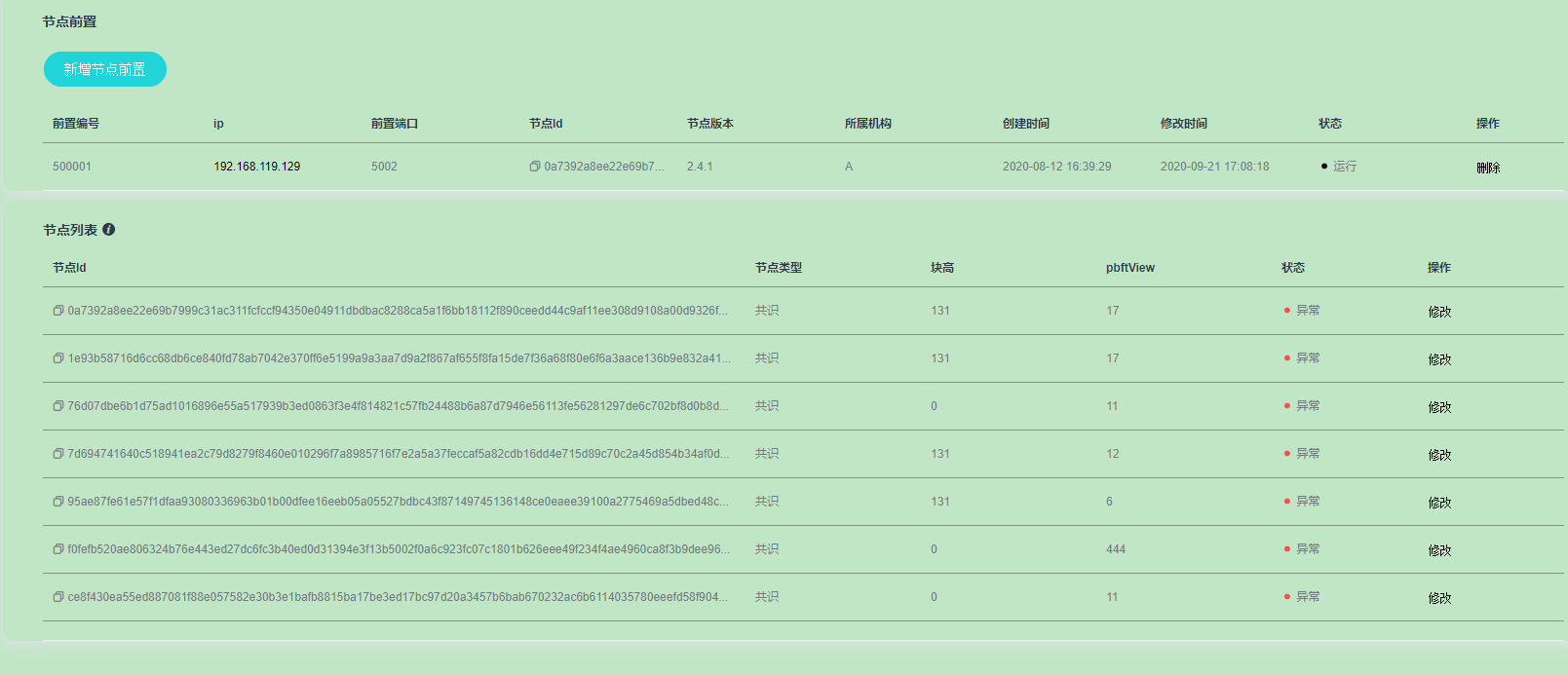The image size is (1568, 675).
Task: Click 修改 for node ce8f430e
Action: click(x=1439, y=598)
